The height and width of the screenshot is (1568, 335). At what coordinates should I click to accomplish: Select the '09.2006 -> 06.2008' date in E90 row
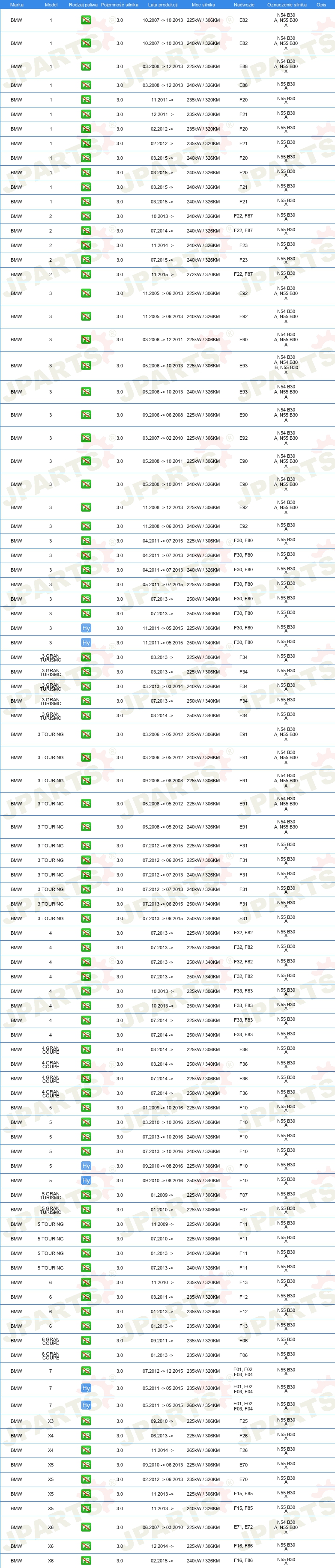click(163, 415)
